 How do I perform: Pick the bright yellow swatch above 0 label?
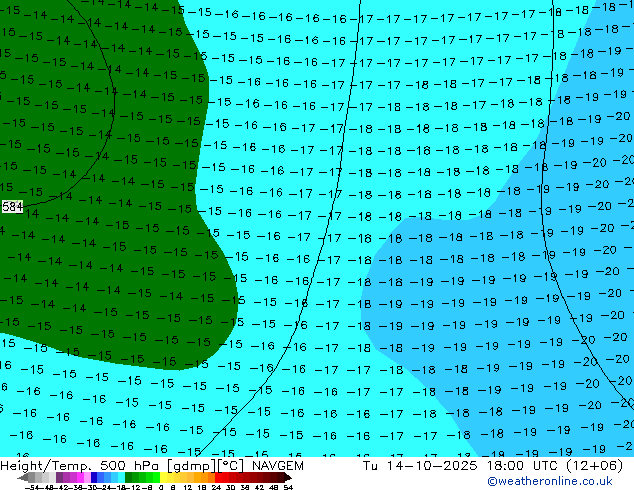(x=163, y=478)
